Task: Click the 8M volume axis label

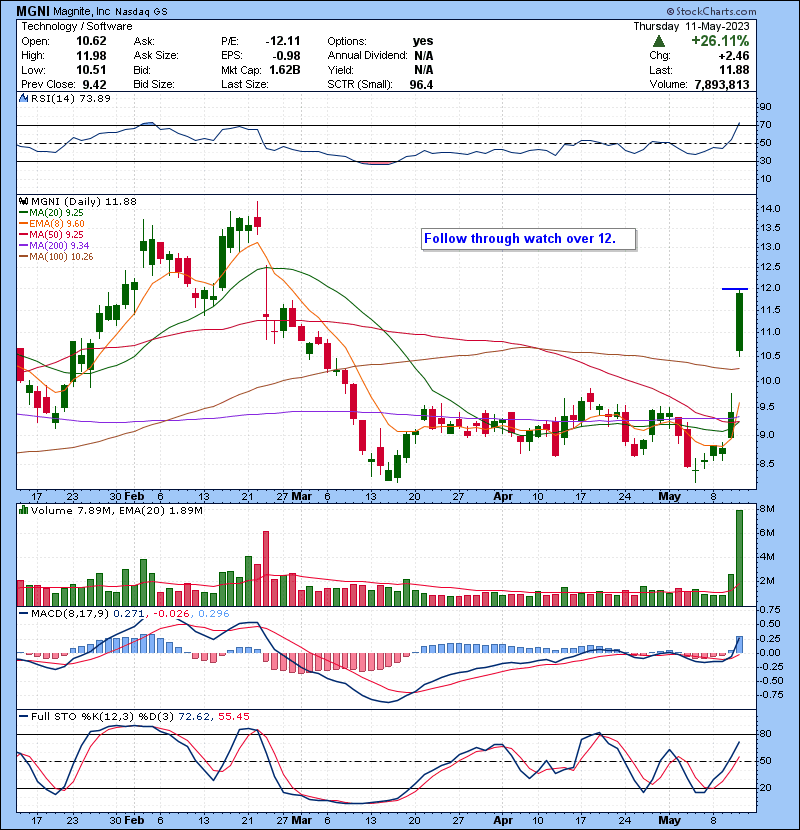Action: (x=767, y=509)
